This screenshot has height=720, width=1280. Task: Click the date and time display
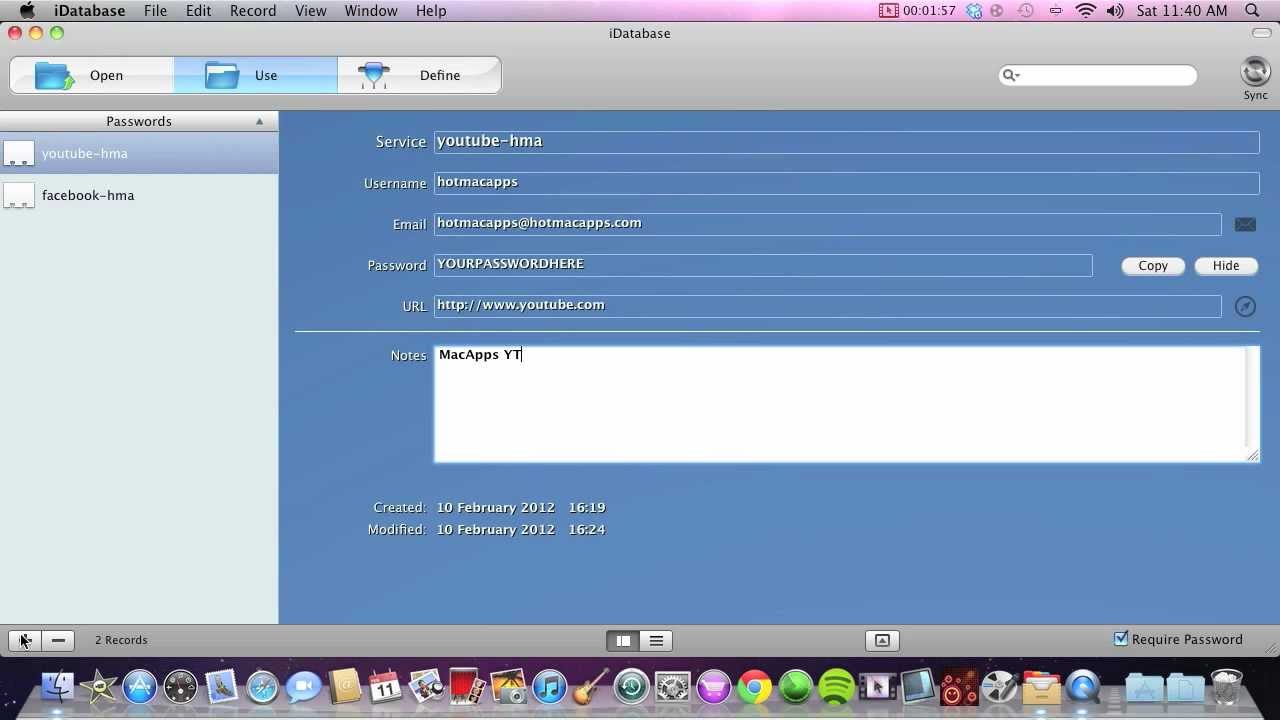[x=1182, y=11]
